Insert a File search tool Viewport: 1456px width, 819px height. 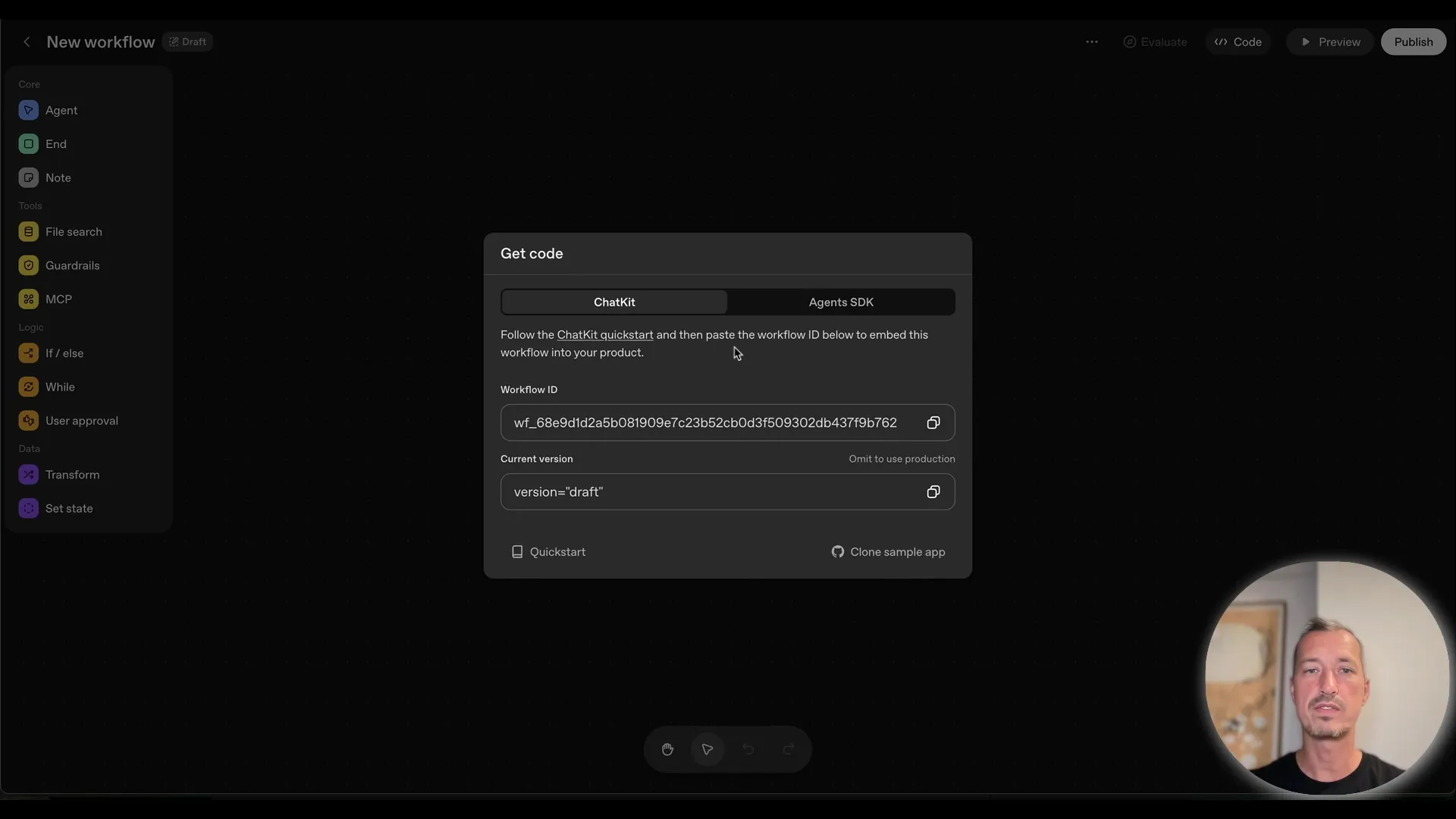click(74, 231)
